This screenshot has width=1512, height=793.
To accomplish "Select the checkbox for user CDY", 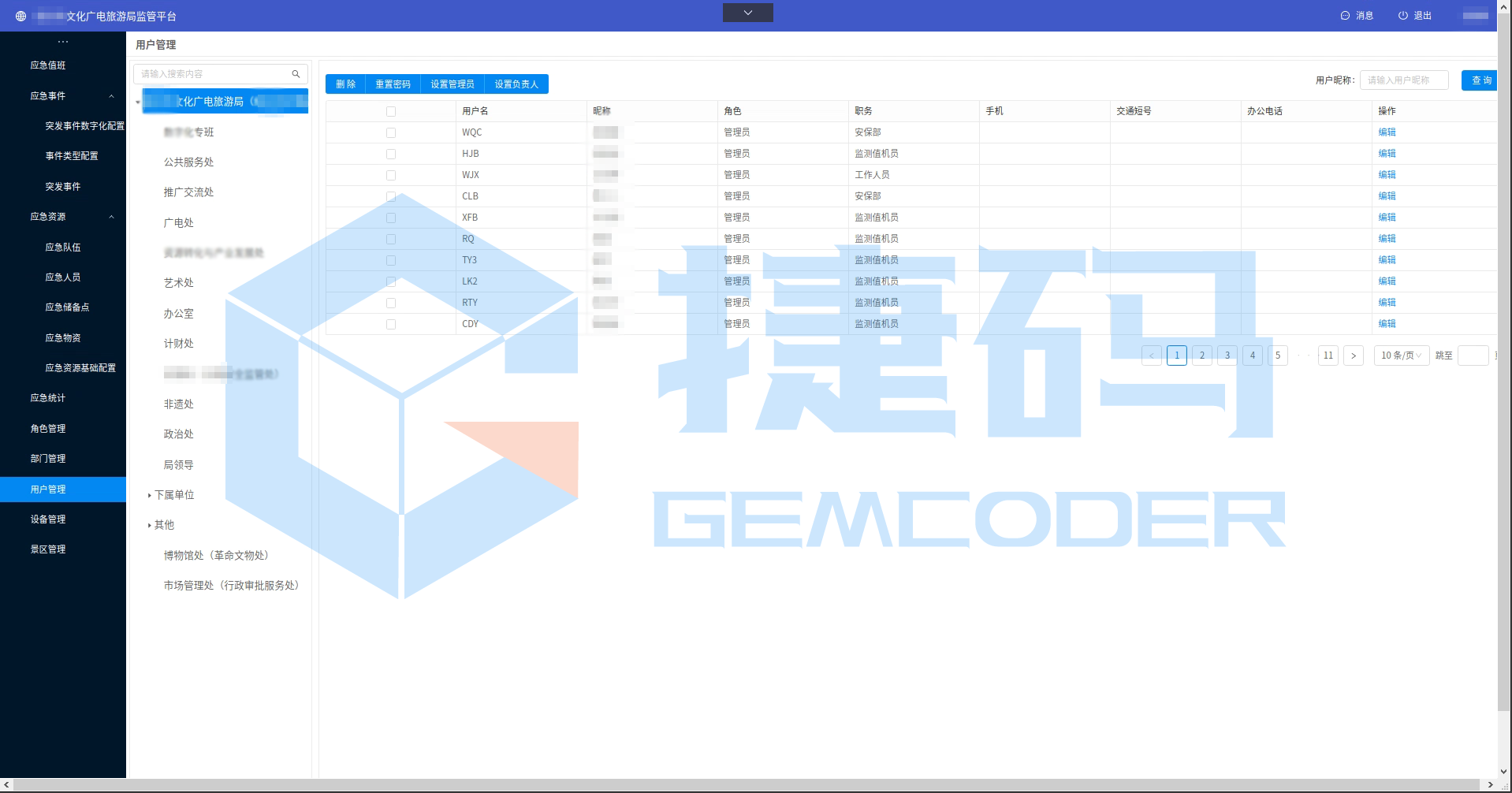I will coord(391,324).
